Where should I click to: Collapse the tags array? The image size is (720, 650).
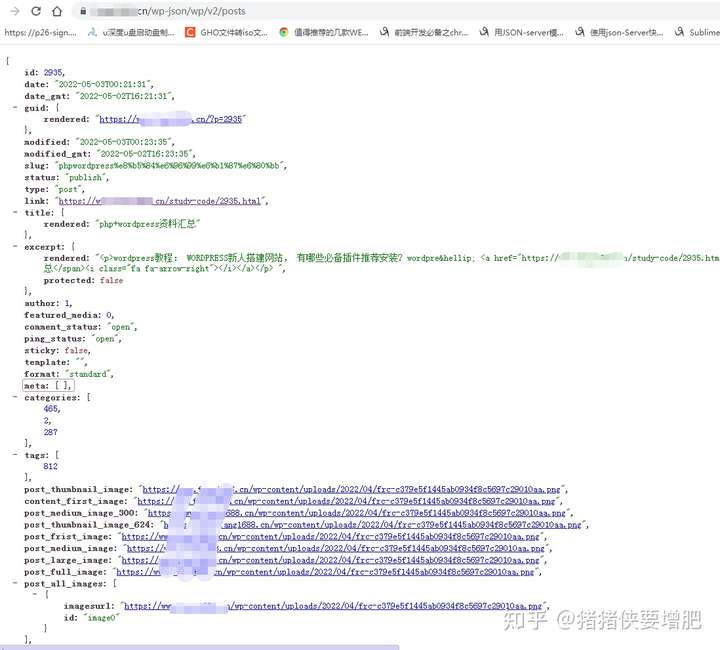(15, 455)
